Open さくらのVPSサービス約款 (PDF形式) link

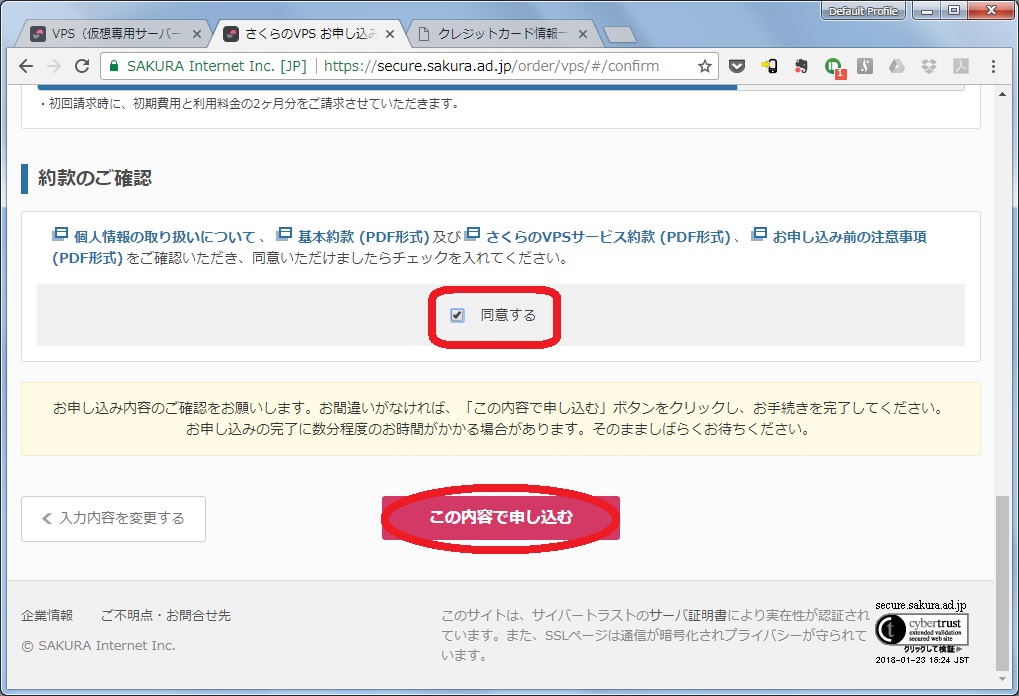tap(608, 237)
